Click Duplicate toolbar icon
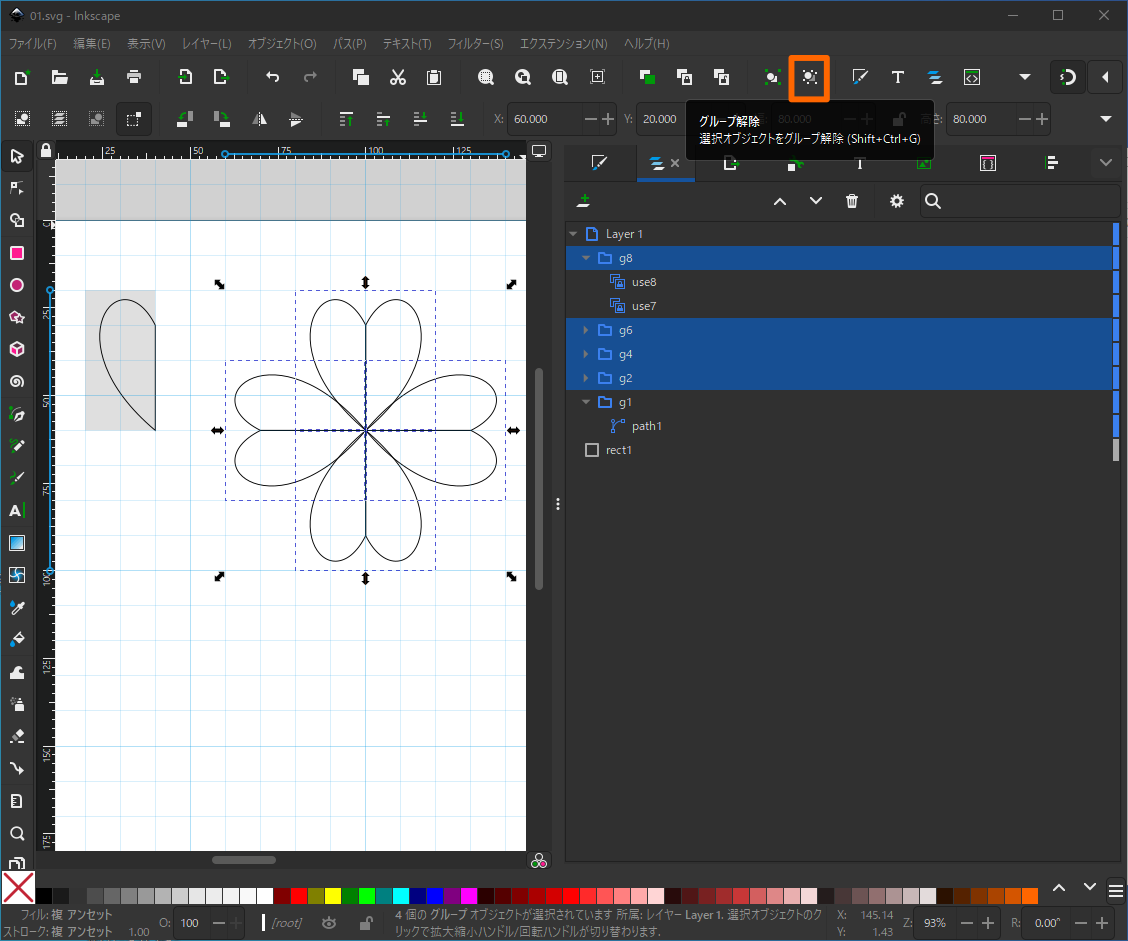Viewport: 1128px width, 941px height. point(360,77)
